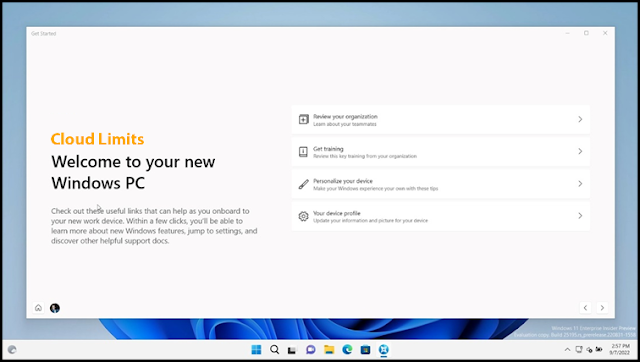This screenshot has width=640, height=362.
Task: Minimize the Get Started window
Action: [x=567, y=33]
